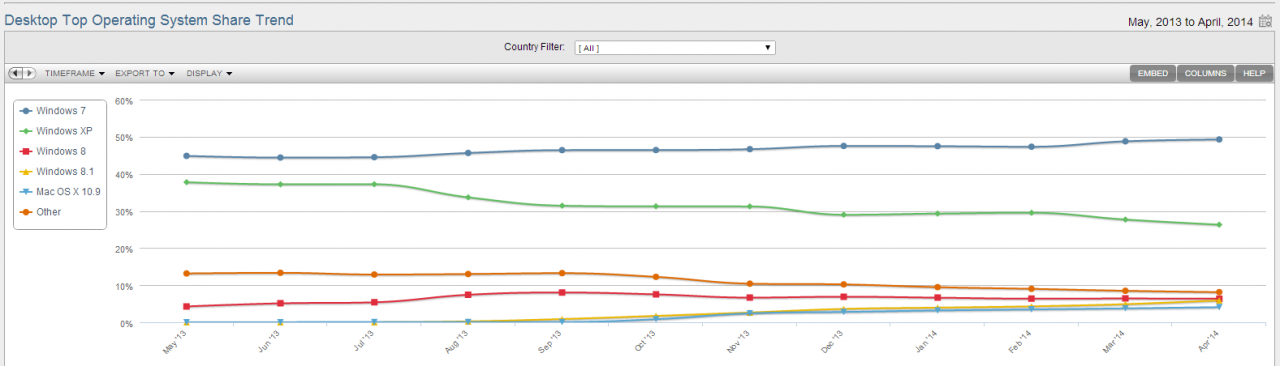Click the Other data point for Nov '13

tap(750, 284)
